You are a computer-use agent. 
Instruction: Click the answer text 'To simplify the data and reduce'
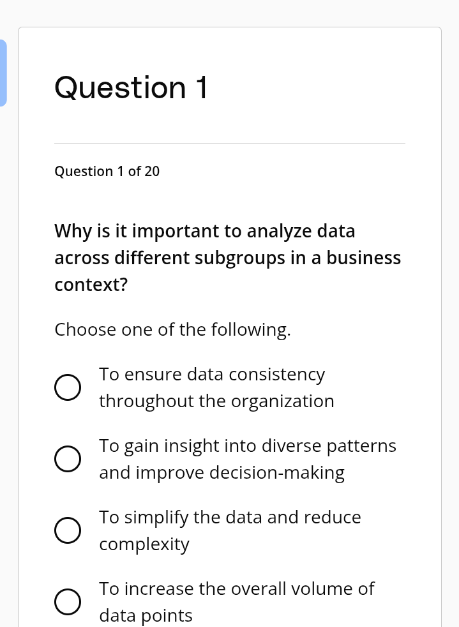pos(230,517)
